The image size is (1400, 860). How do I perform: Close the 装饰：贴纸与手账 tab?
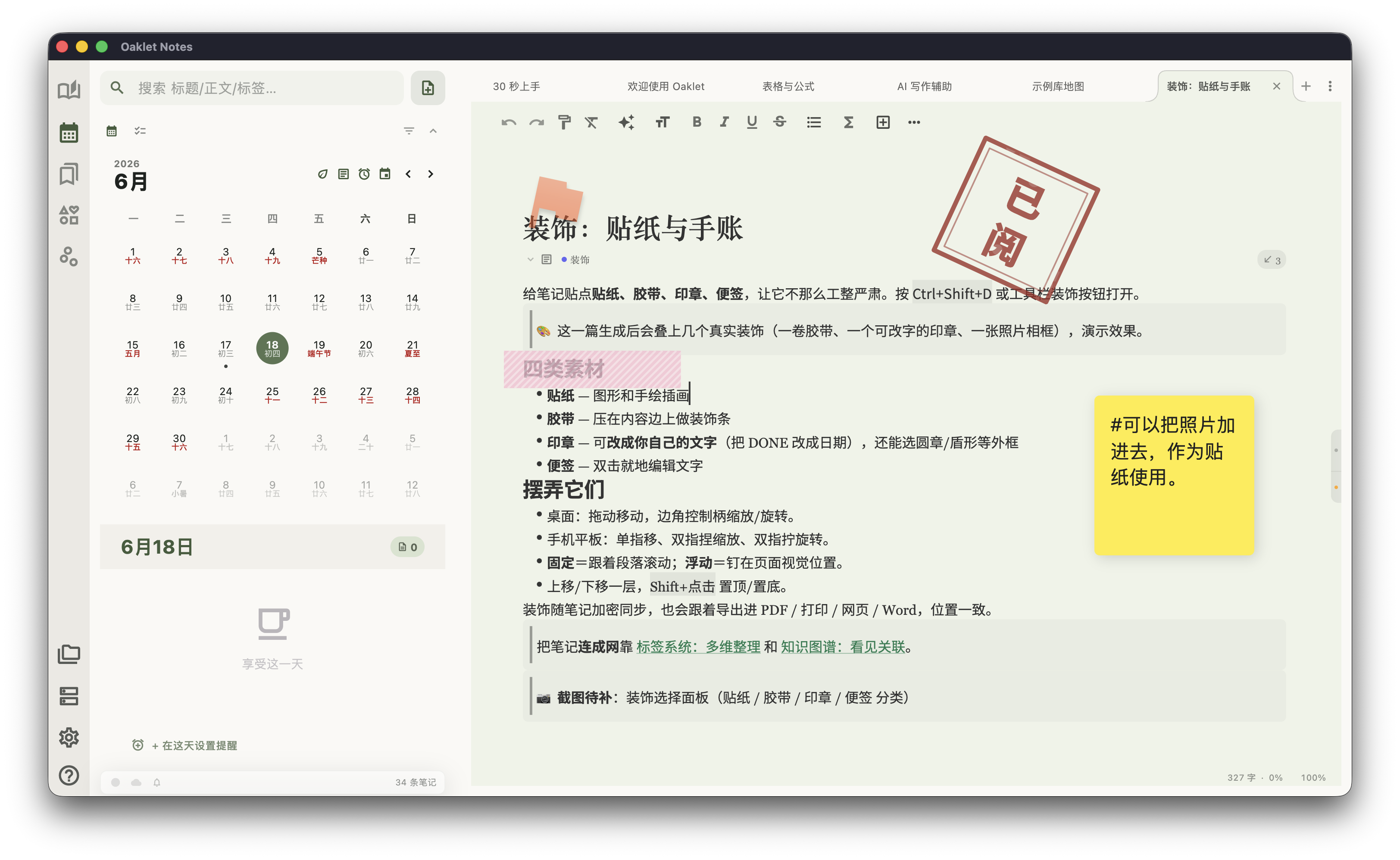1277,86
